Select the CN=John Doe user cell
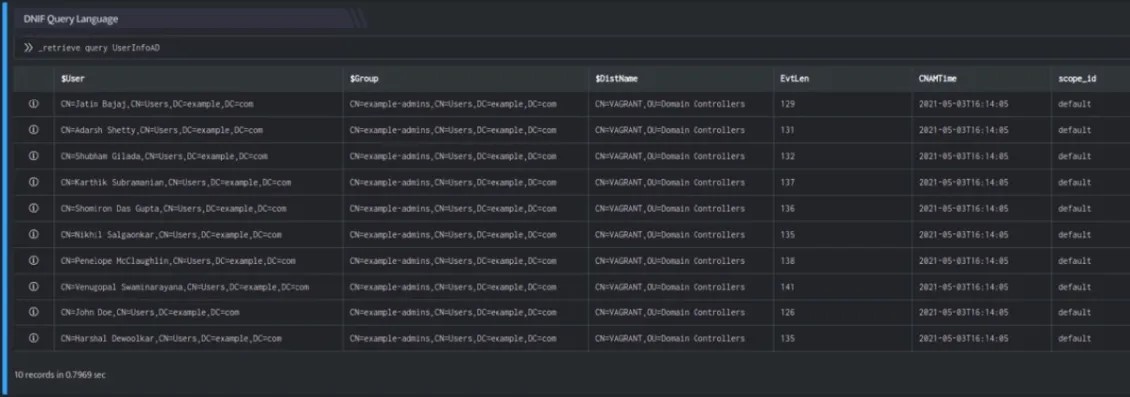 (198, 312)
